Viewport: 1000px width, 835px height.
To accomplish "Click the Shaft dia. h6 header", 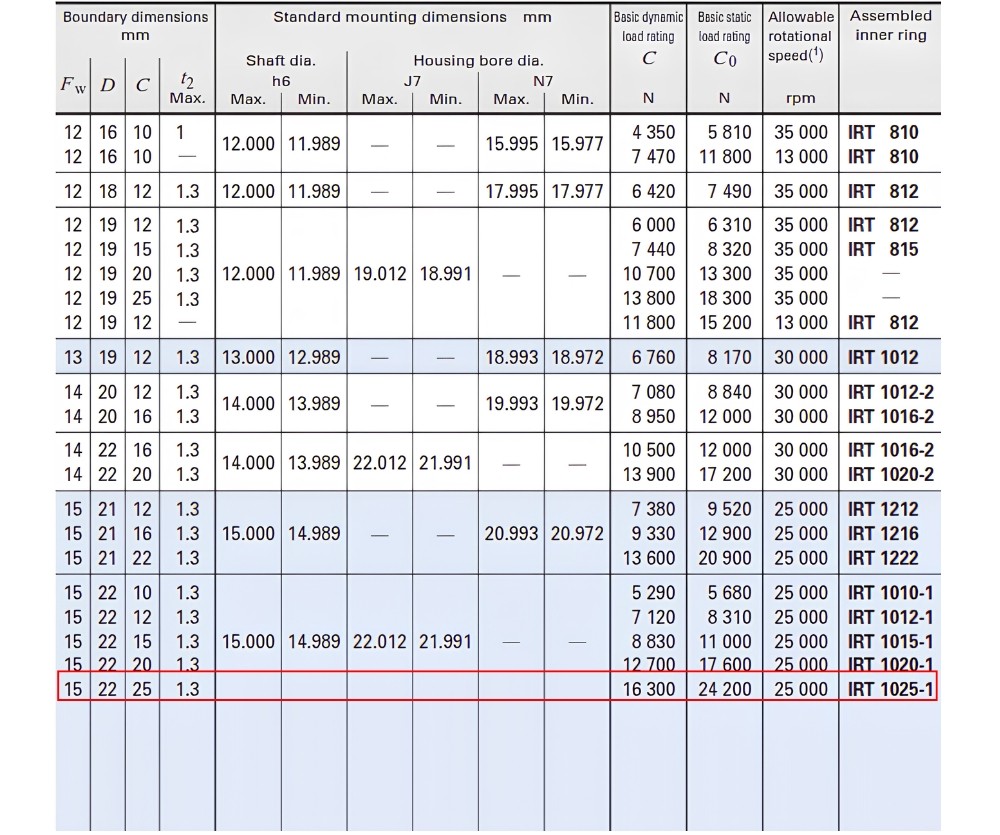I will click(281, 71).
